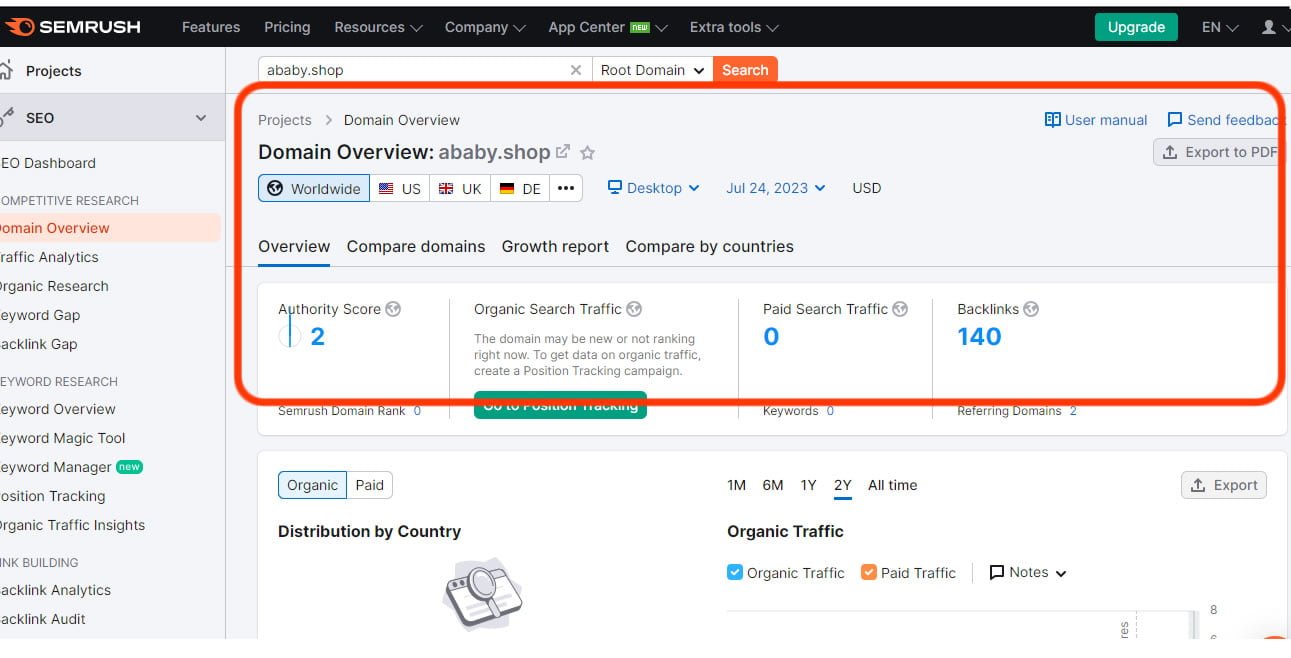
Task: Set chart range to All time
Action: tap(892, 485)
